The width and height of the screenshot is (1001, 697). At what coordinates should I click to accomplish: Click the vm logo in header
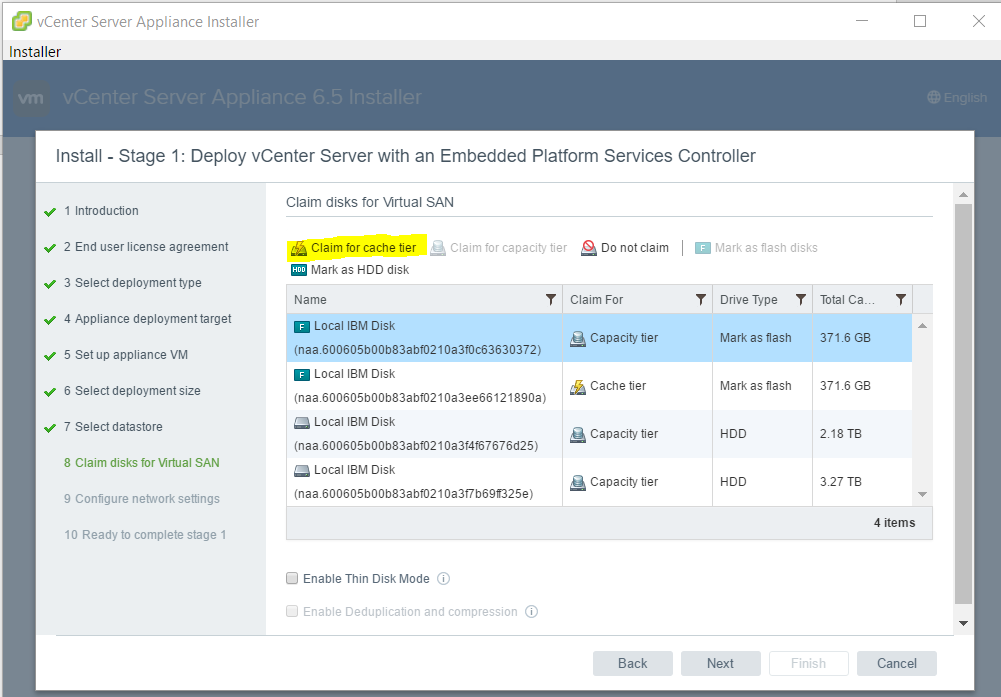31,98
